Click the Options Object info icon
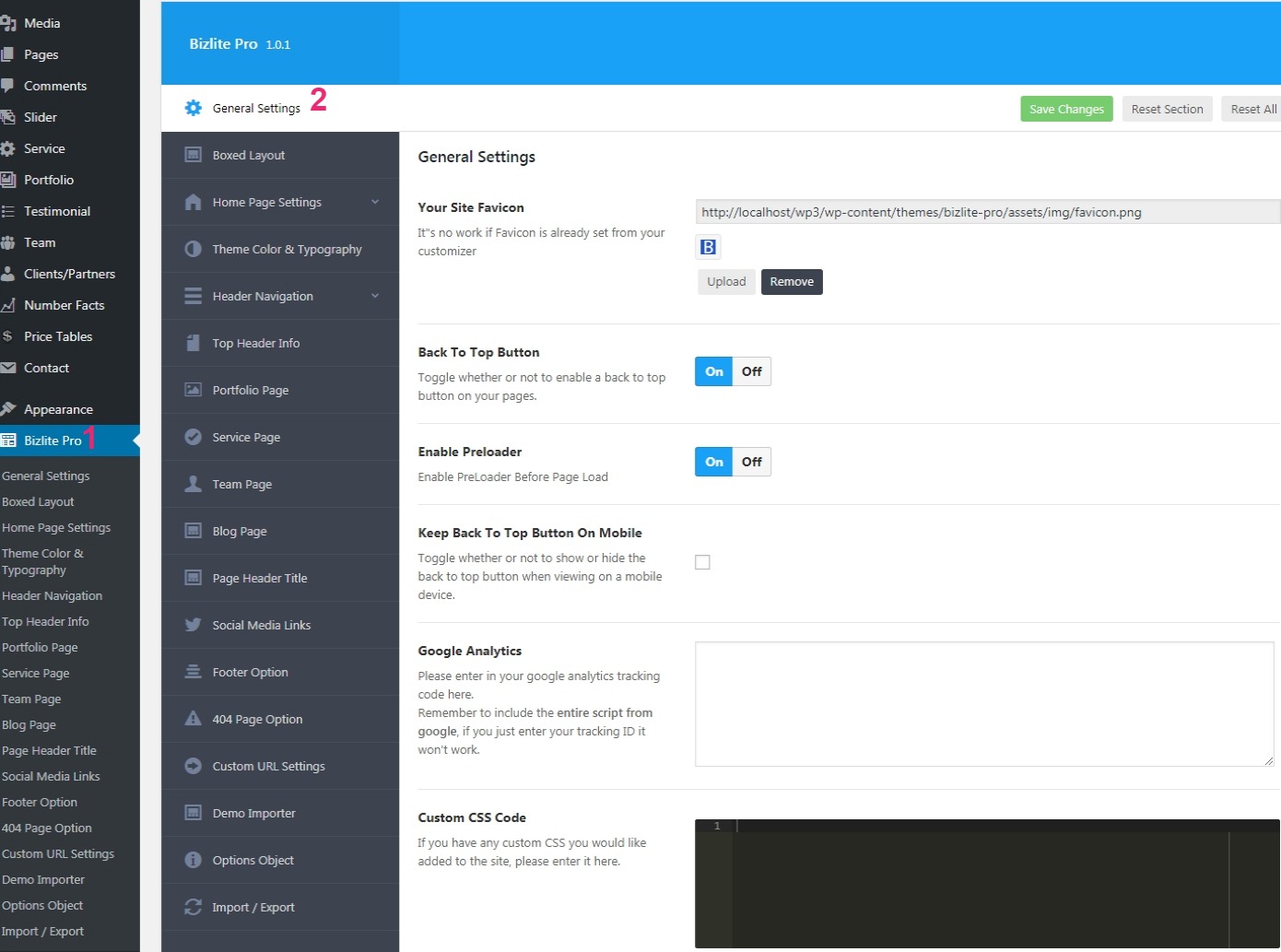1281x952 pixels. coord(194,860)
